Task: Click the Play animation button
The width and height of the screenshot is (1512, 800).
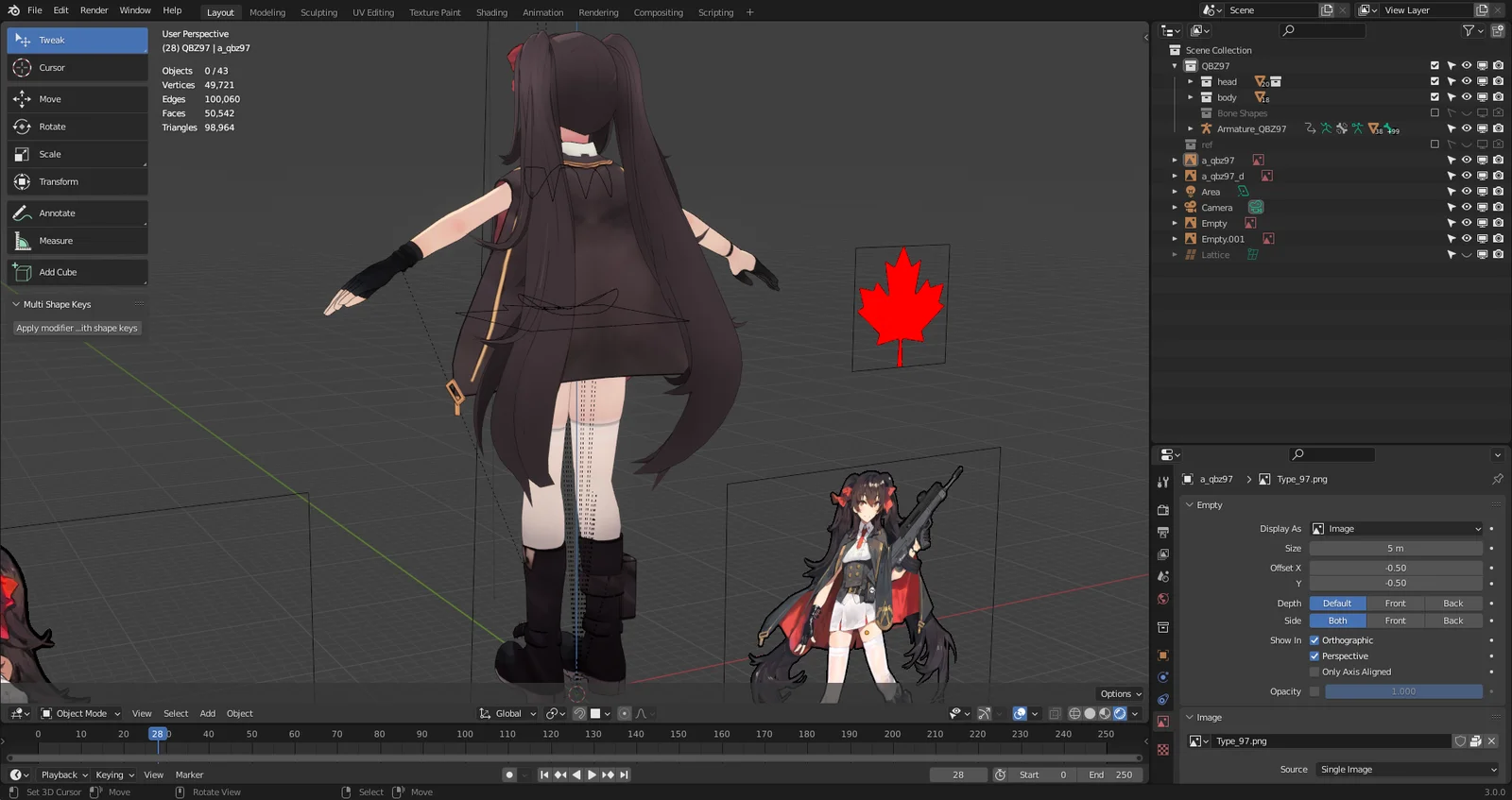Action: pos(593,774)
